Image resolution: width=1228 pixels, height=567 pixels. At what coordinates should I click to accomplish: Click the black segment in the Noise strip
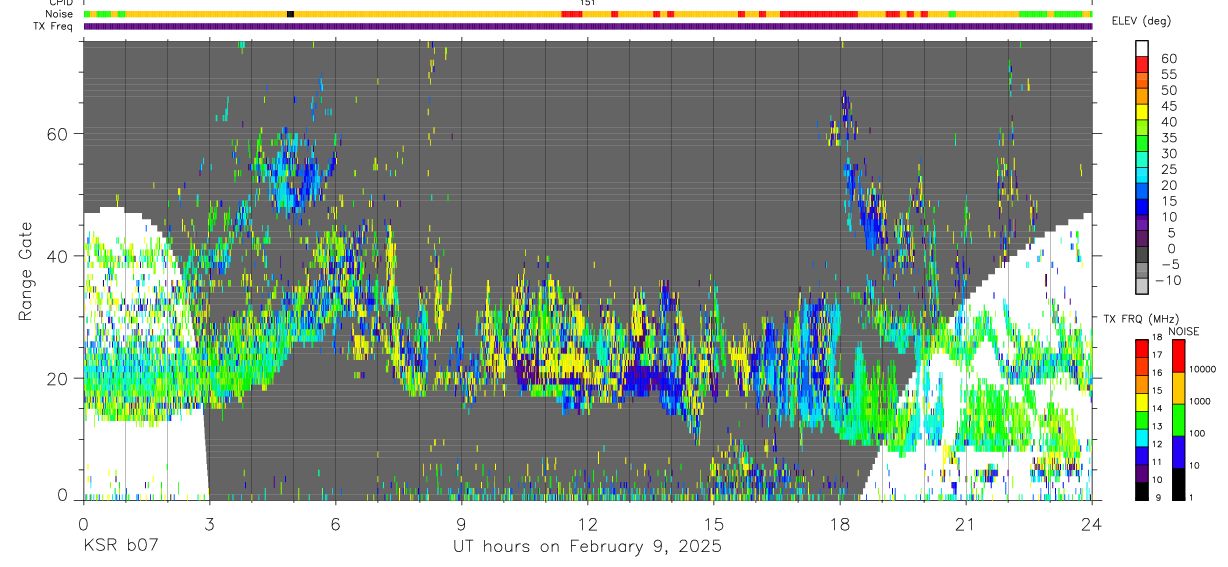290,14
